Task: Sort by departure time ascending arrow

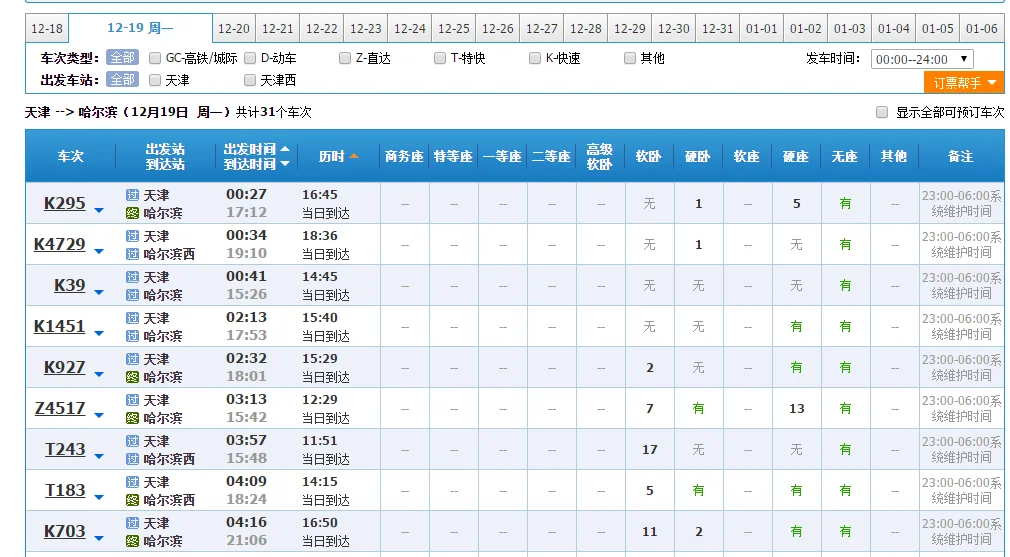Action: pyautogui.click(x=285, y=149)
